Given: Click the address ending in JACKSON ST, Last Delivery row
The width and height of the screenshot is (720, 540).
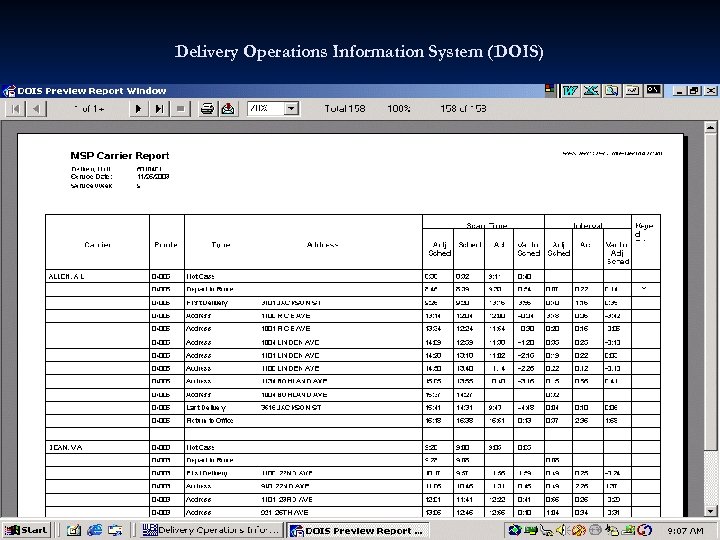Looking at the screenshot, I should click(291, 408).
